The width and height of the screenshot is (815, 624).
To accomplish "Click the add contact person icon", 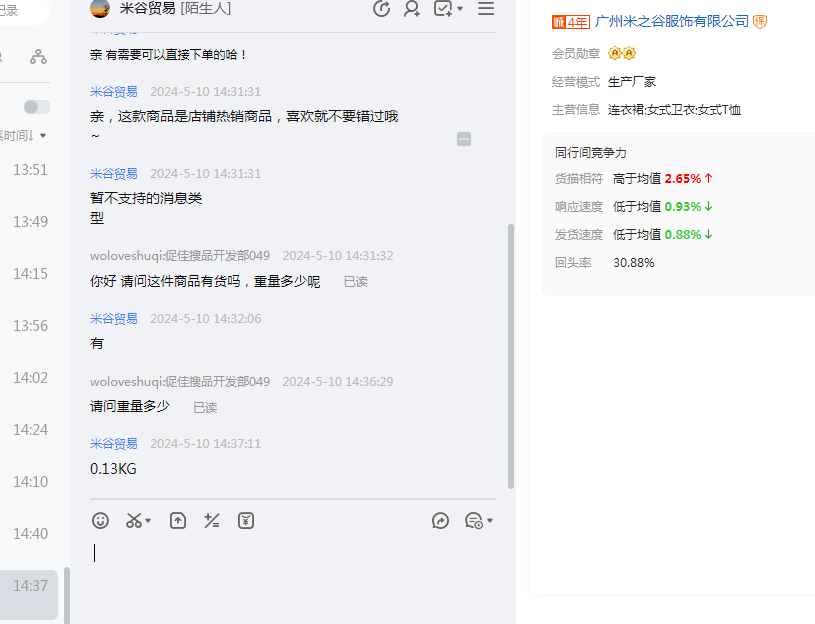I will 411,9.
